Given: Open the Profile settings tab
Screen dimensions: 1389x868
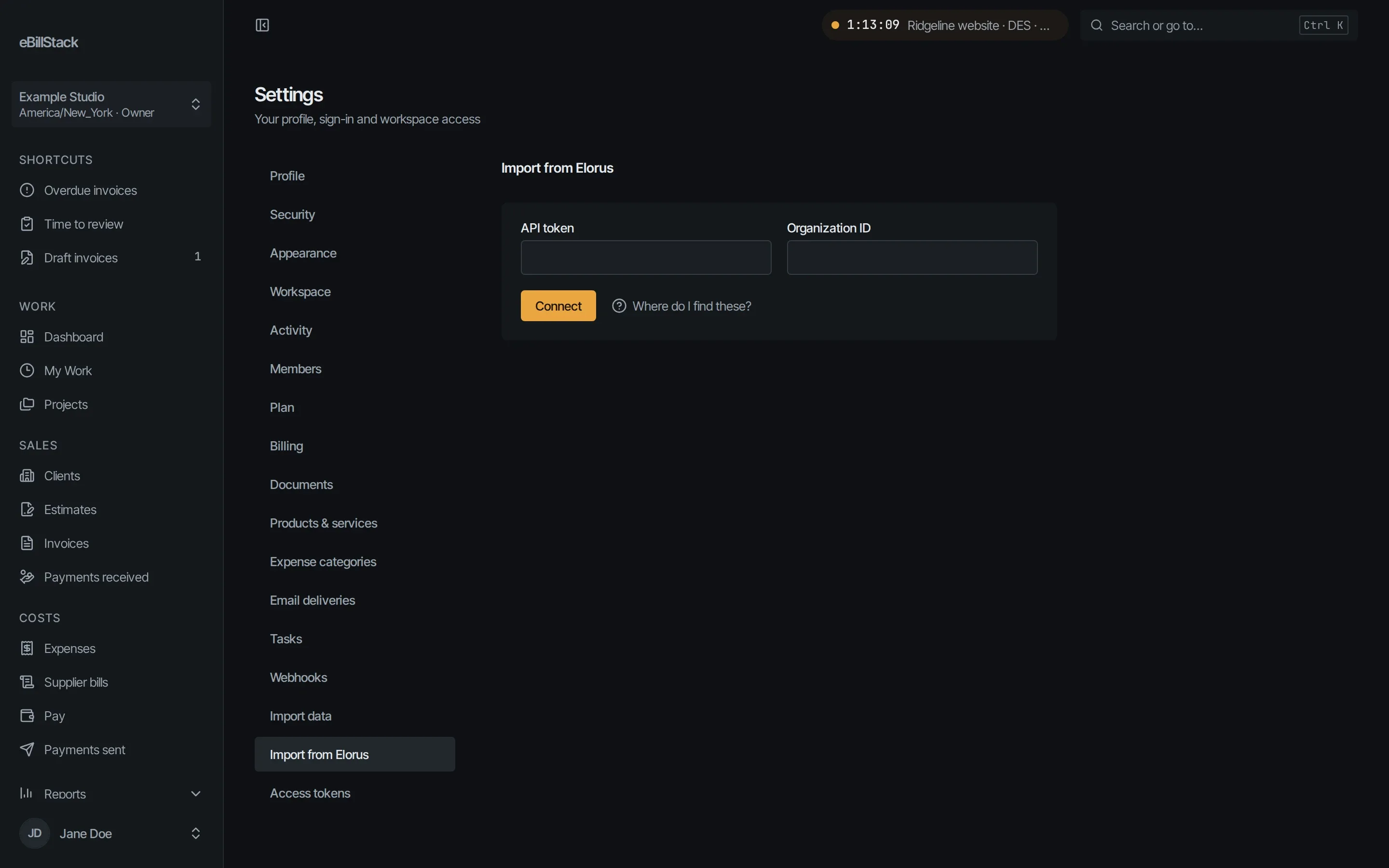Looking at the screenshot, I should coord(354,176).
